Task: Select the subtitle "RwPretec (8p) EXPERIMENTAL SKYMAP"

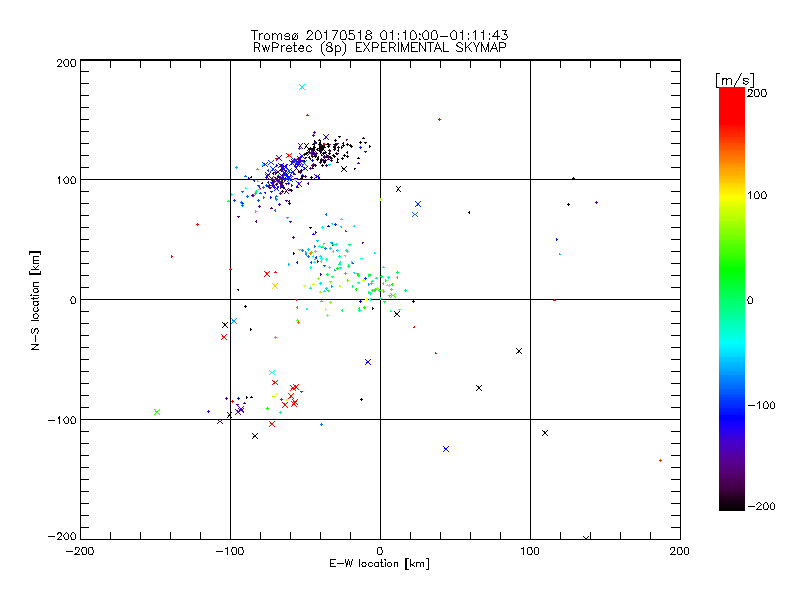Action: pyautogui.click(x=379, y=48)
